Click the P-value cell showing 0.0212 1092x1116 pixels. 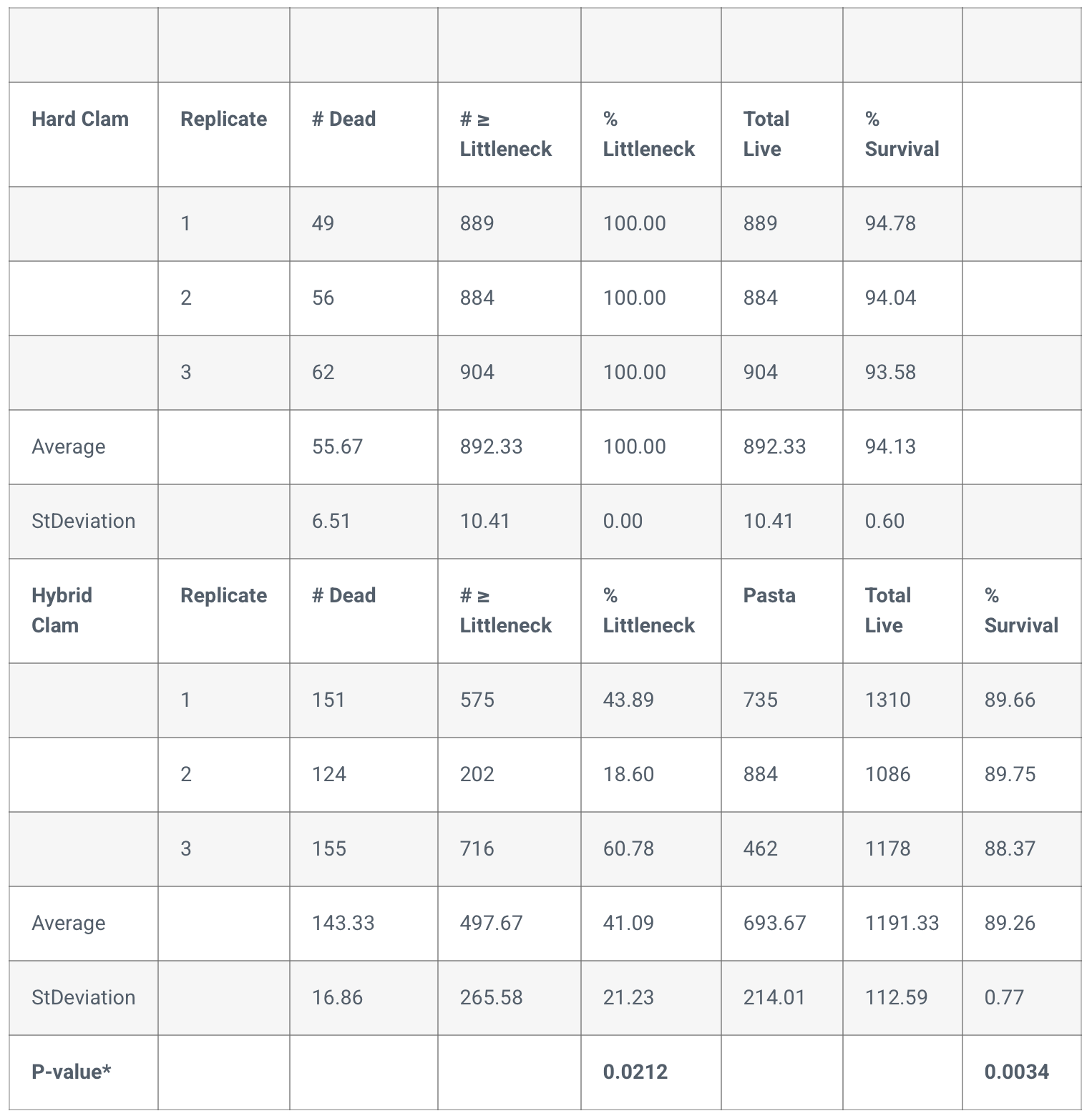[635, 1072]
